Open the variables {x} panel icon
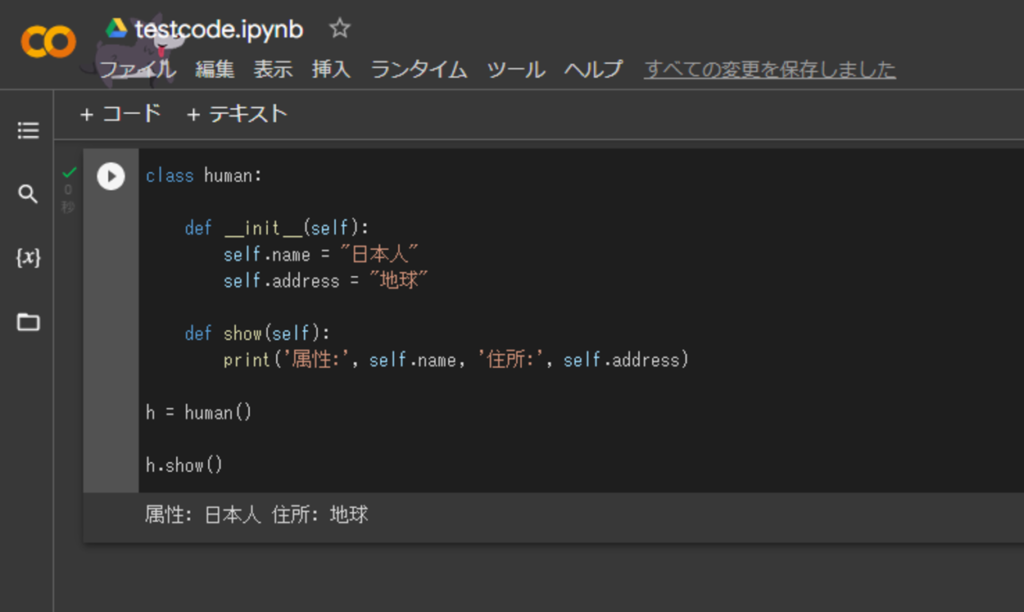 pos(28,257)
